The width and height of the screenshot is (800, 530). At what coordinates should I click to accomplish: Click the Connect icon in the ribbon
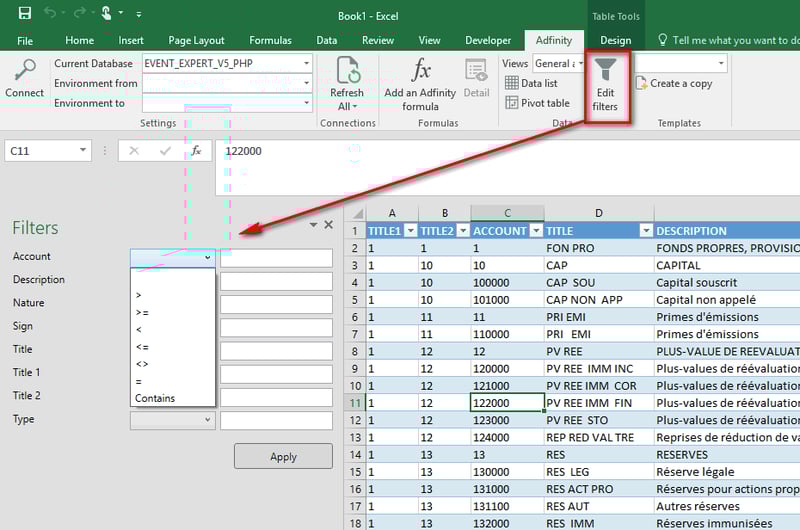24,70
